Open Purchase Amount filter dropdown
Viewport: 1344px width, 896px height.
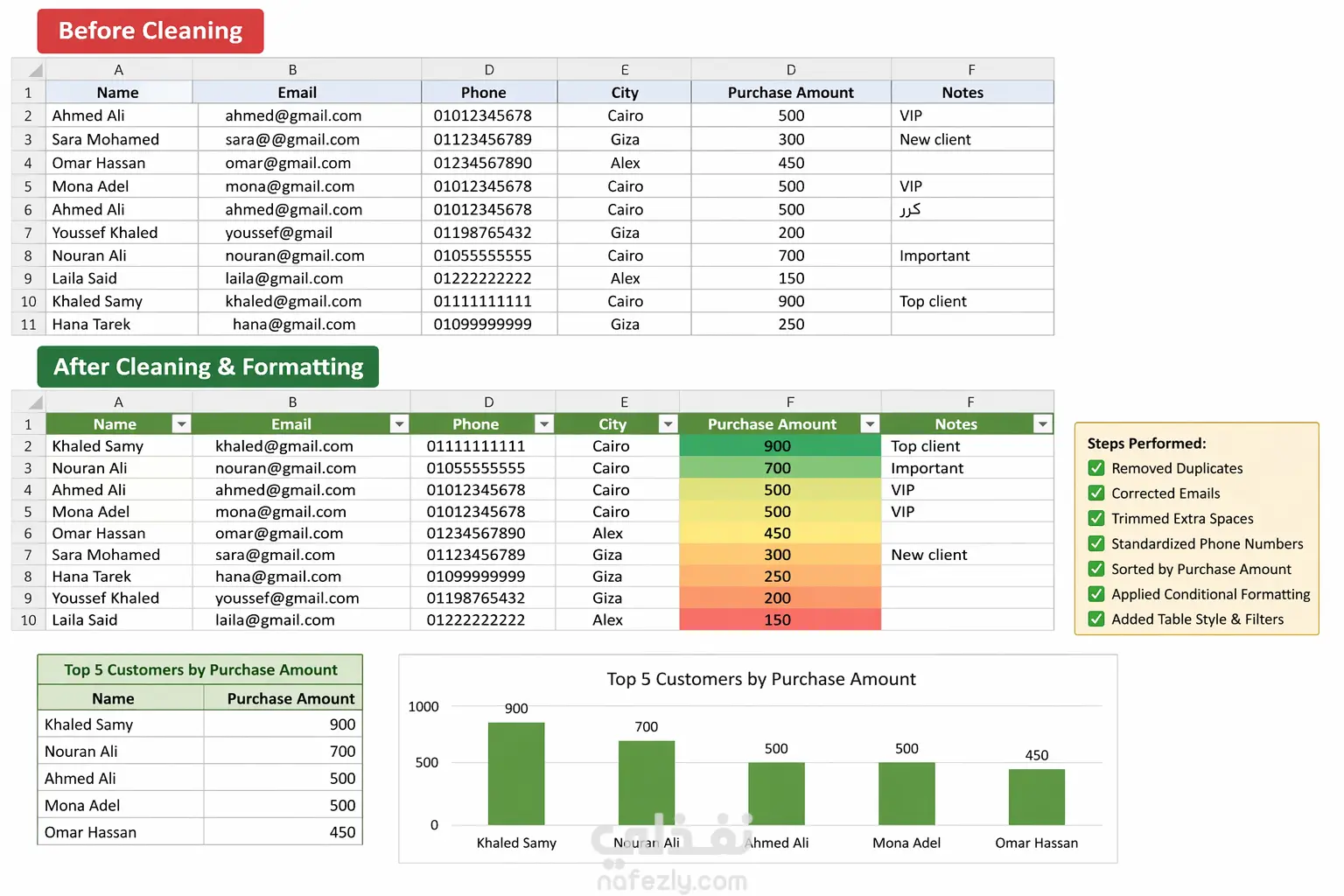870,424
